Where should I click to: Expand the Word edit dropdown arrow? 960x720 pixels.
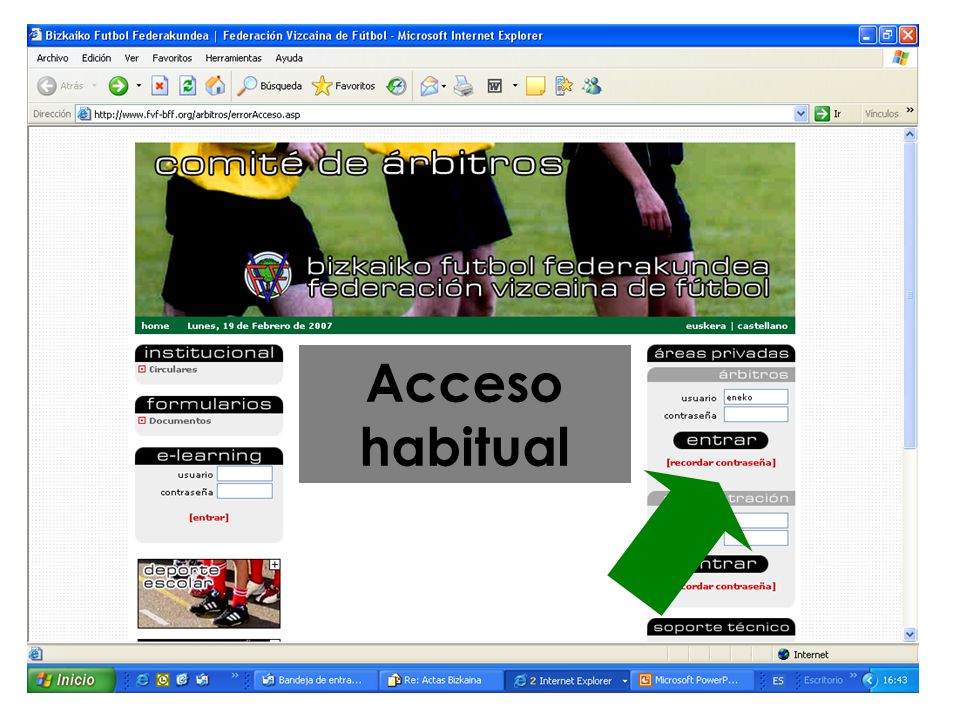point(515,86)
